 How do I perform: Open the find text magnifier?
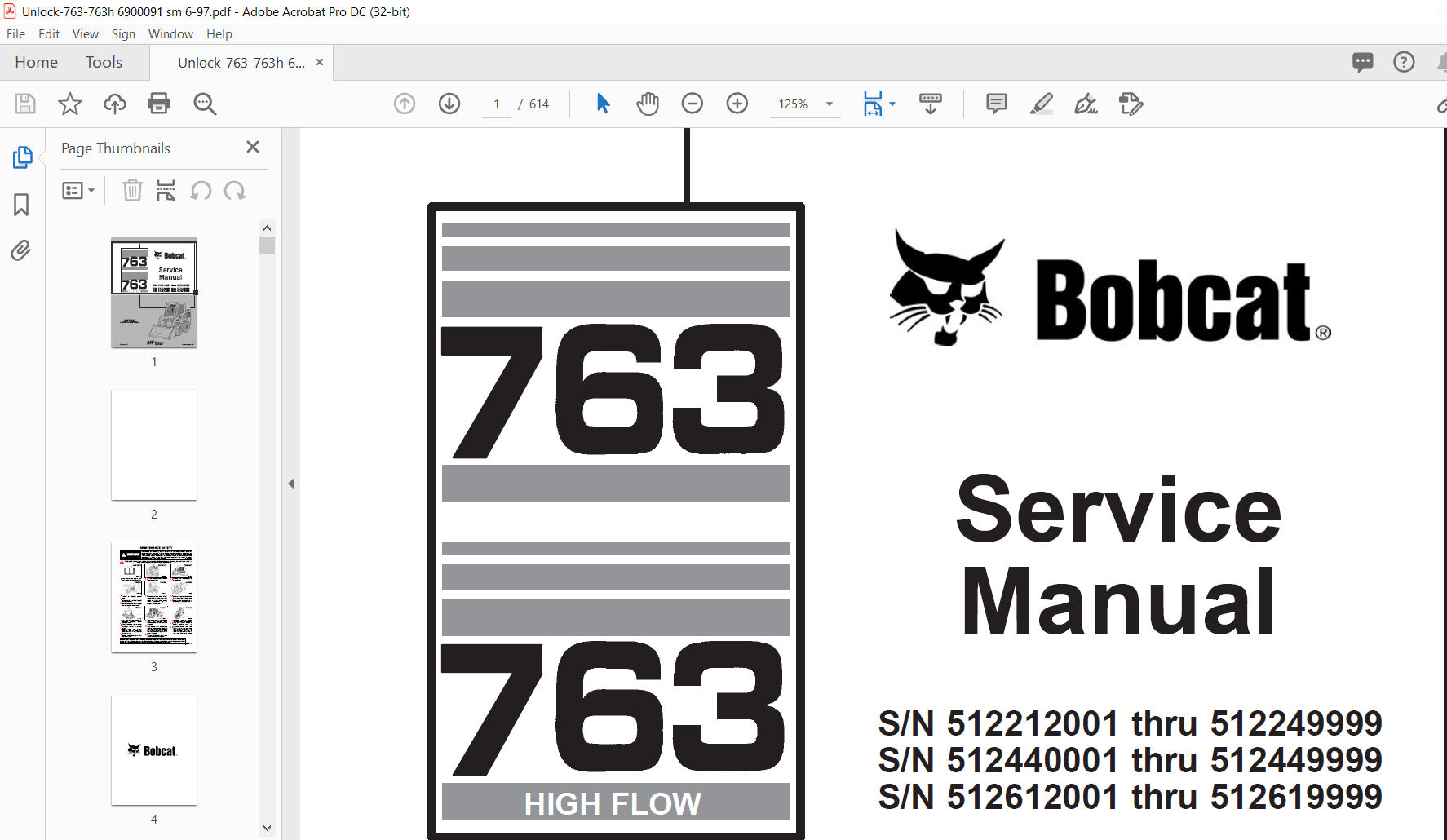(205, 104)
